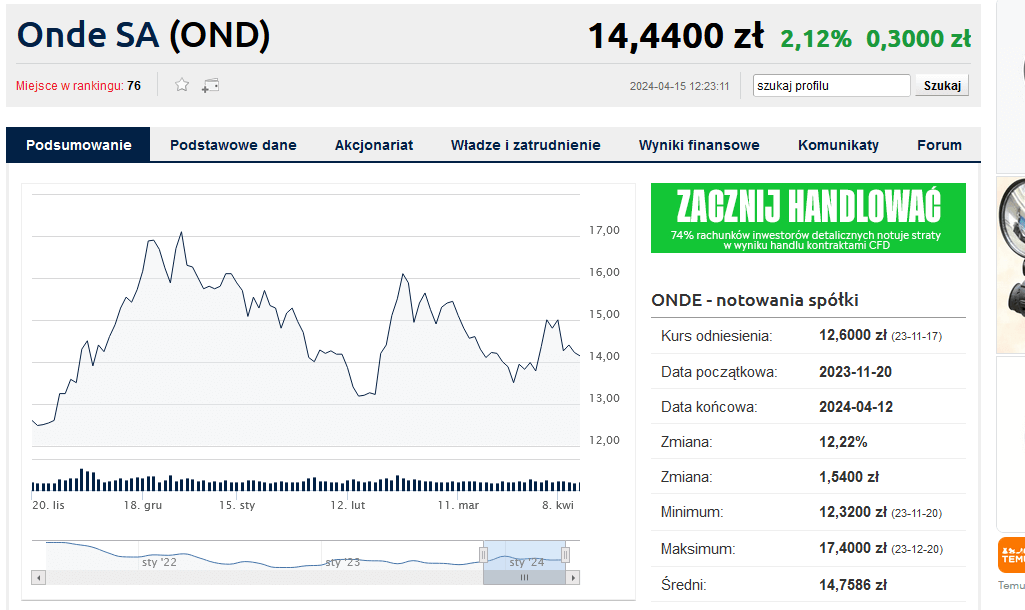Switch to the Akcjonariat tab
The width and height of the screenshot is (1025, 610).
374,145
